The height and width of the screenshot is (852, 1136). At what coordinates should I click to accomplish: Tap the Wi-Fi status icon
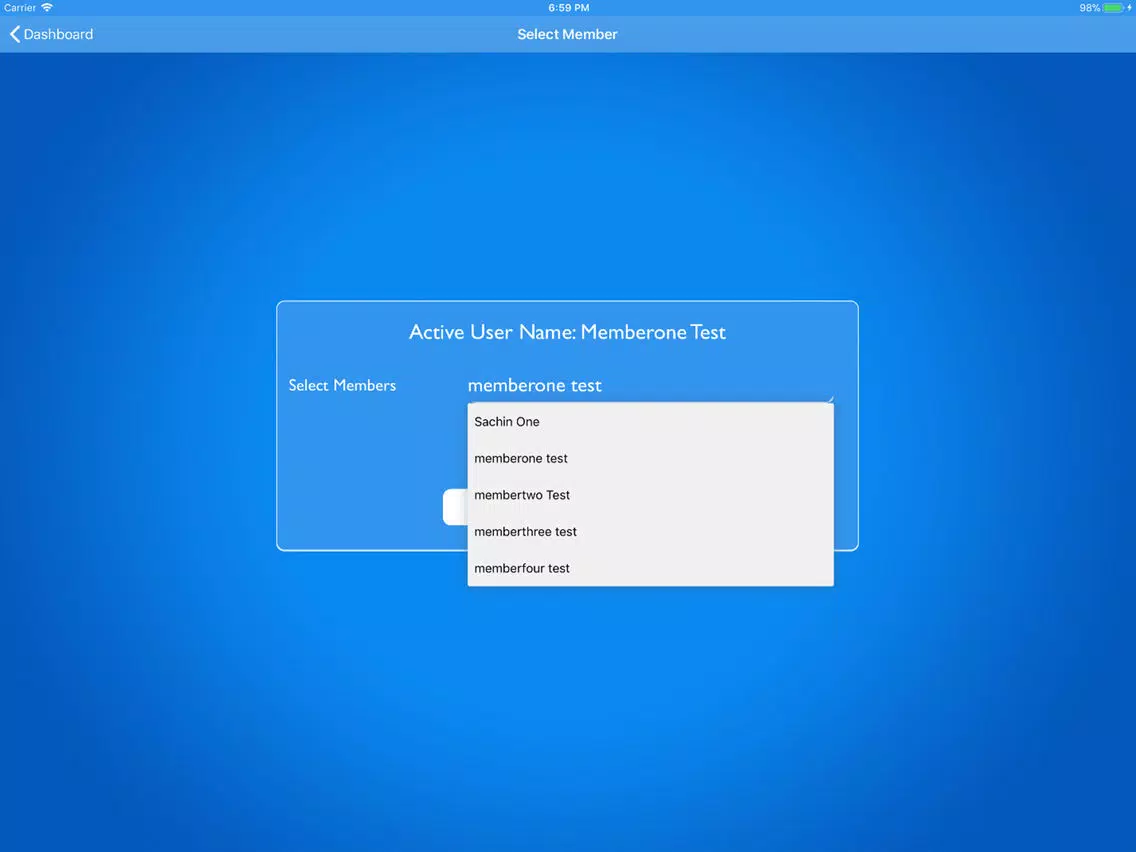tap(47, 7)
